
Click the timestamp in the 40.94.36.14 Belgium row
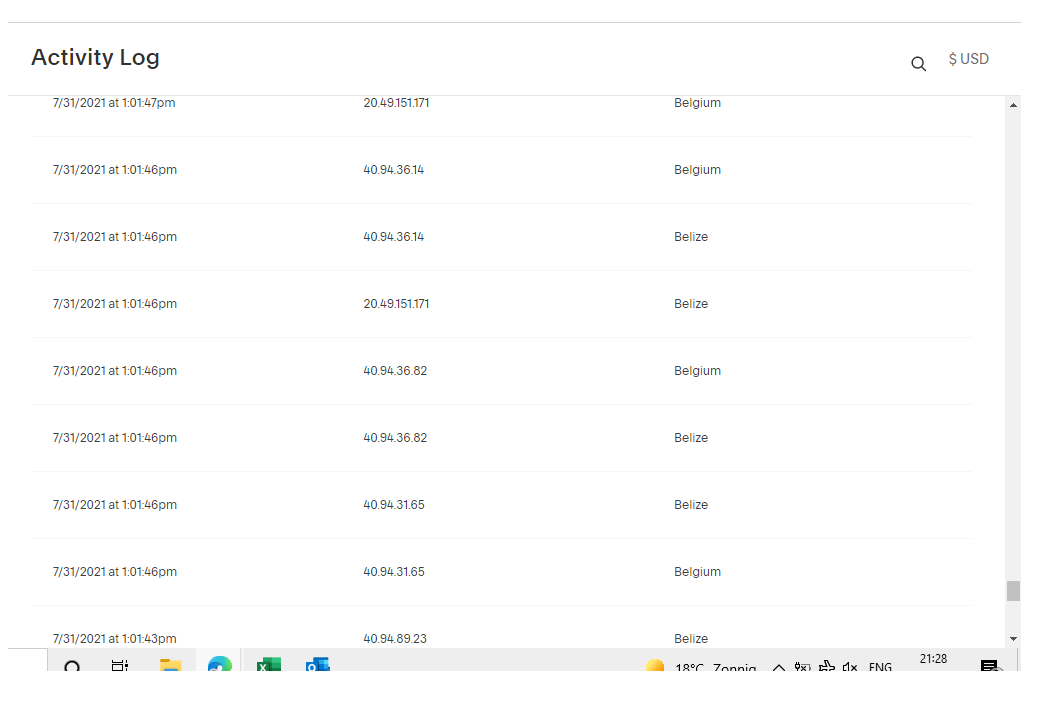[115, 170]
